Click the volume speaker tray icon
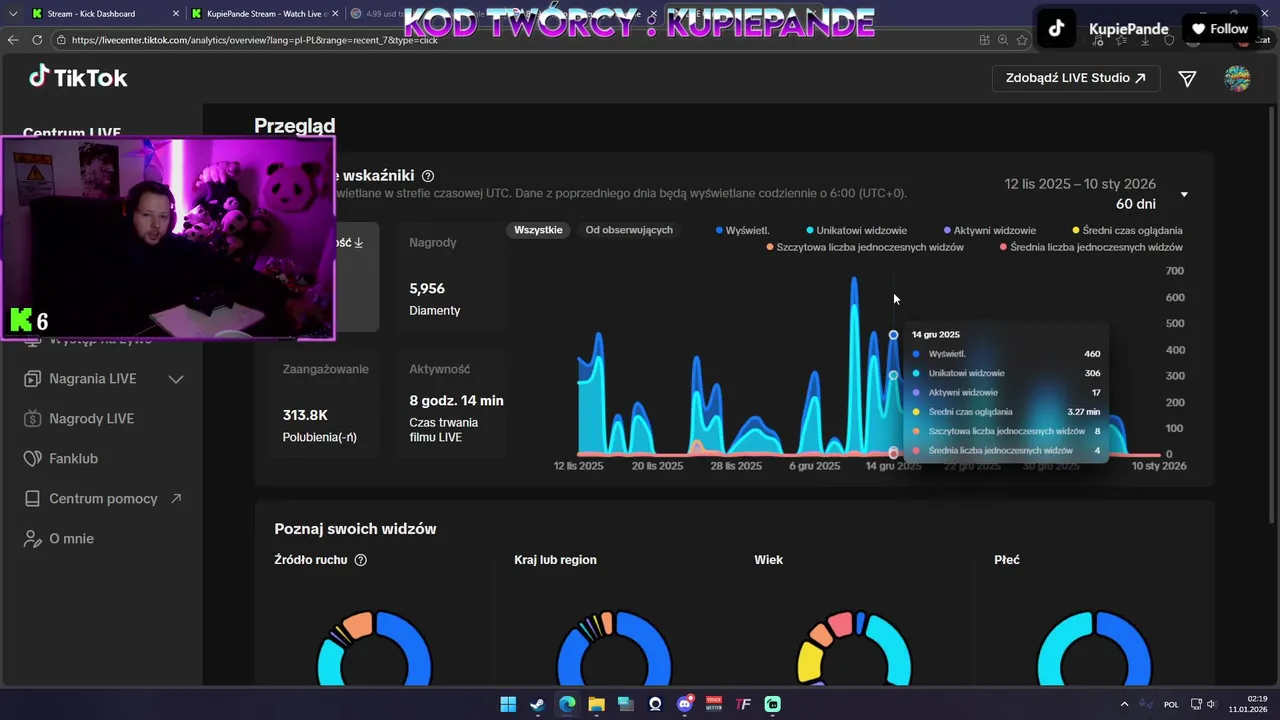The width and height of the screenshot is (1280, 720). pos(1211,704)
